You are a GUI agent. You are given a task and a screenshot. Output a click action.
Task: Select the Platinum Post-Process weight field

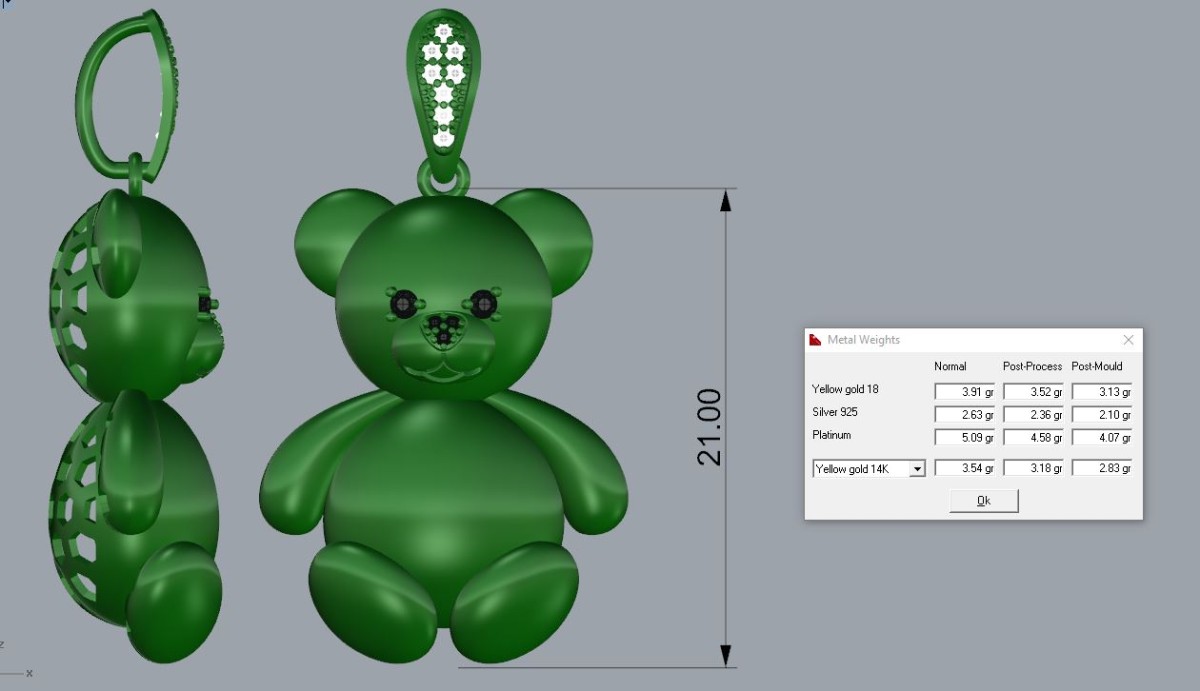tap(1033, 438)
